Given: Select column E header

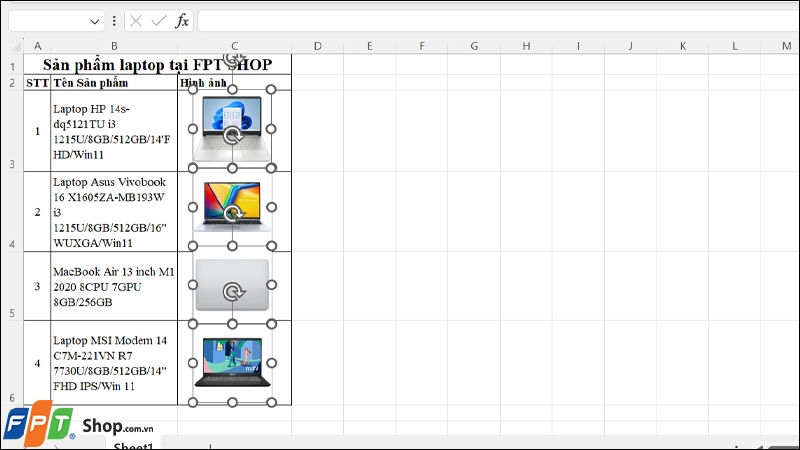Looking at the screenshot, I should 369,46.
